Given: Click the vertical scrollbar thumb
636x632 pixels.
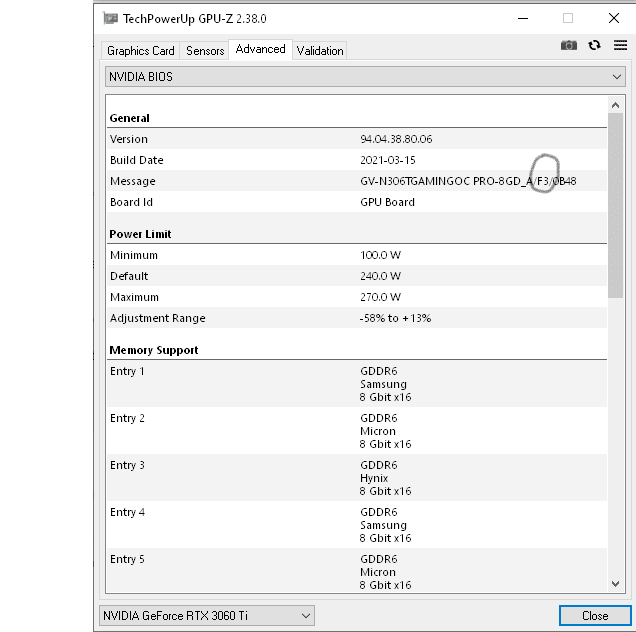Looking at the screenshot, I should pos(615,206).
